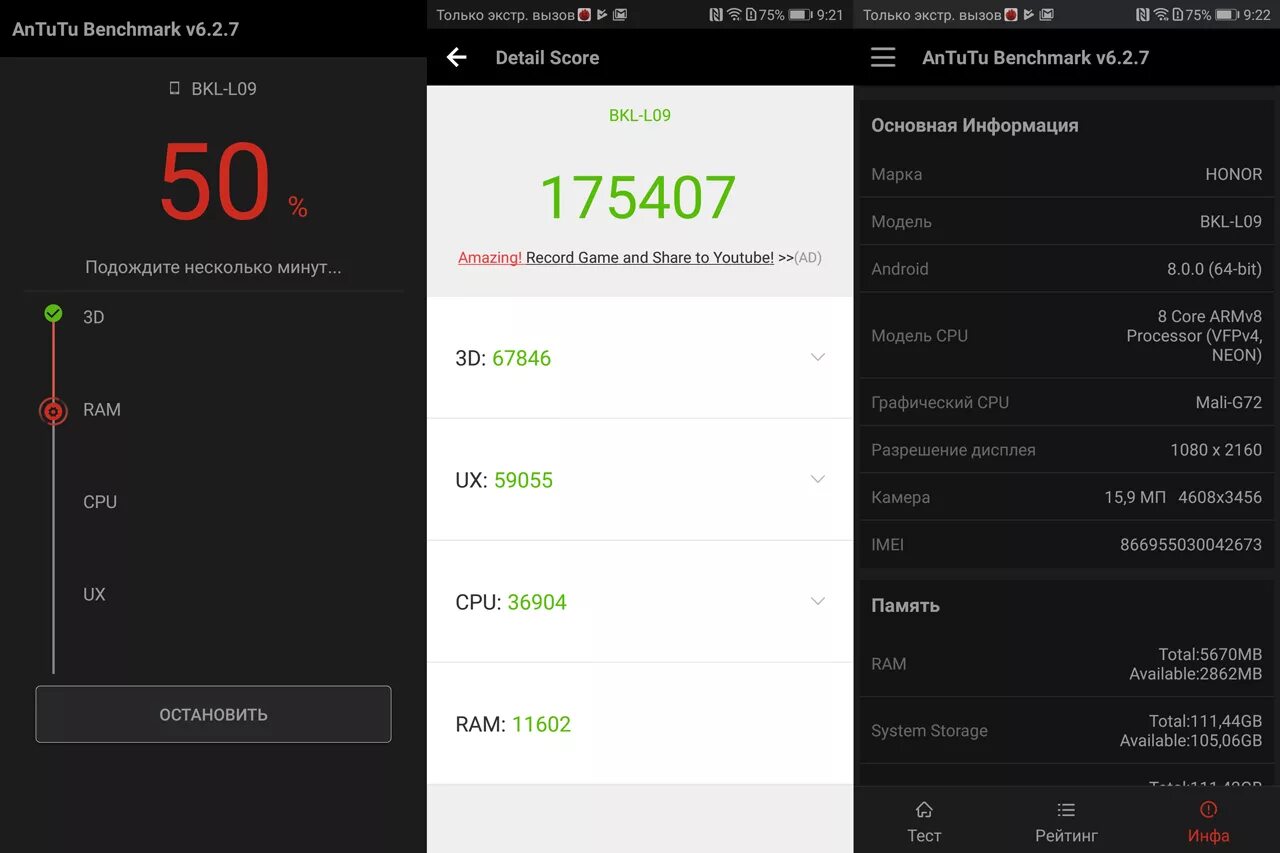Tap the >>(AD) marker after the link
Image resolution: width=1280 pixels, height=853 pixels.
pos(800,258)
